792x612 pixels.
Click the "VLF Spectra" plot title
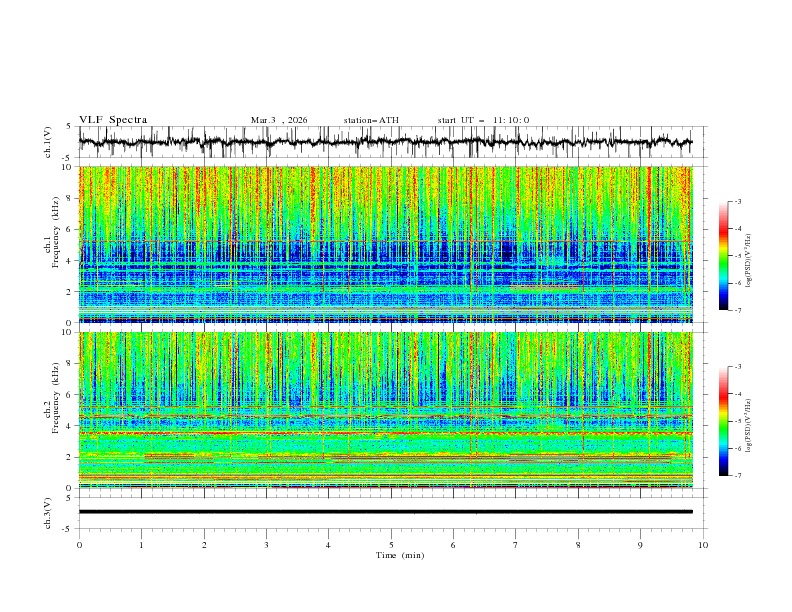point(113,120)
